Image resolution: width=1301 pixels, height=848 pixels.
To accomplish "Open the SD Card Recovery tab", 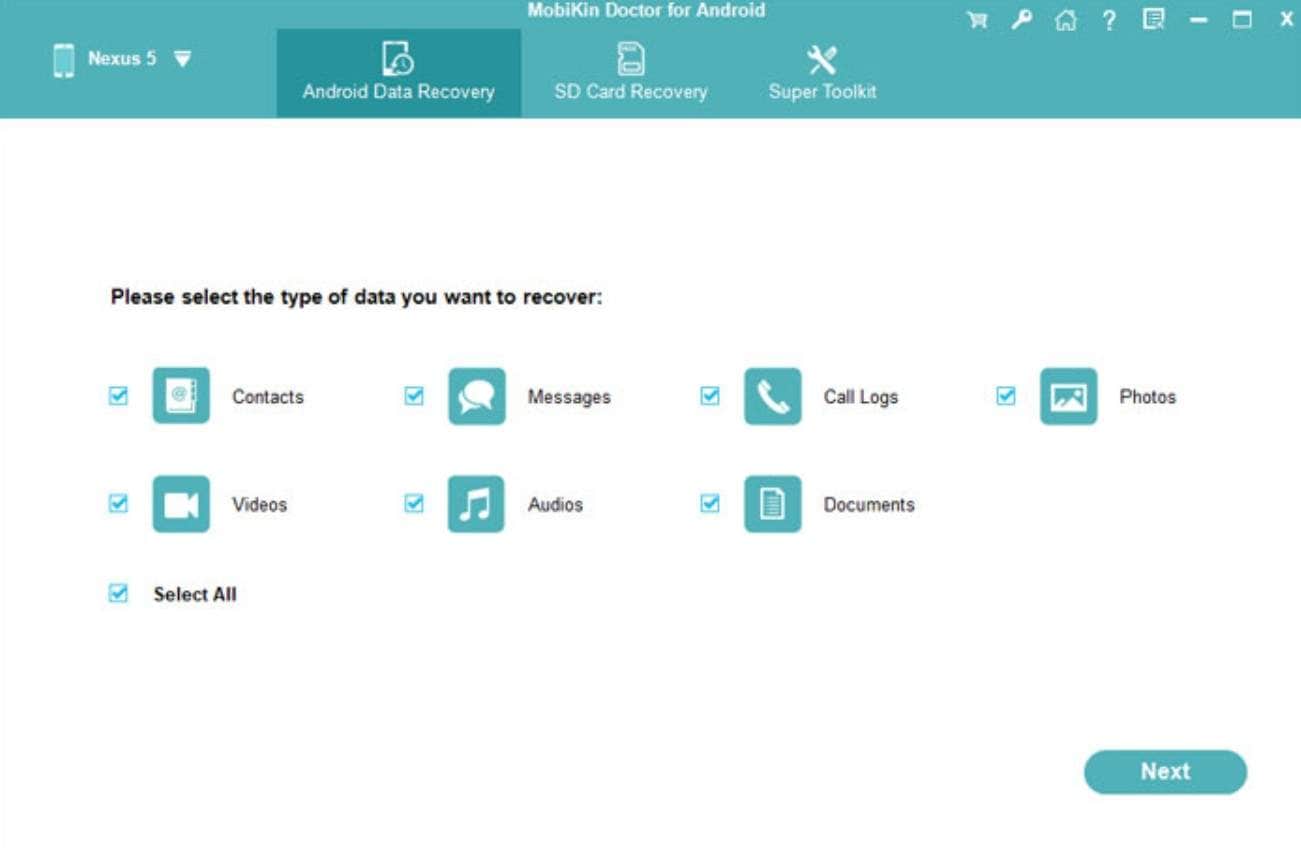I will [631, 73].
